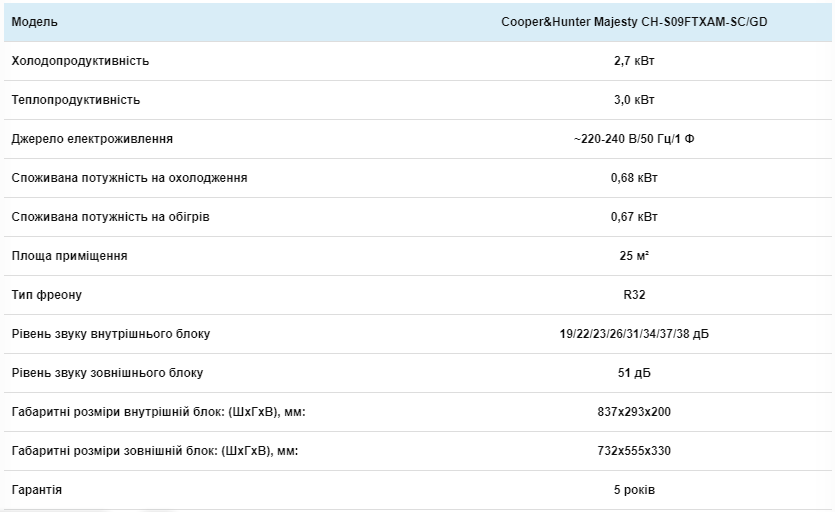Select the 0,68 кВт power value

tap(634, 178)
